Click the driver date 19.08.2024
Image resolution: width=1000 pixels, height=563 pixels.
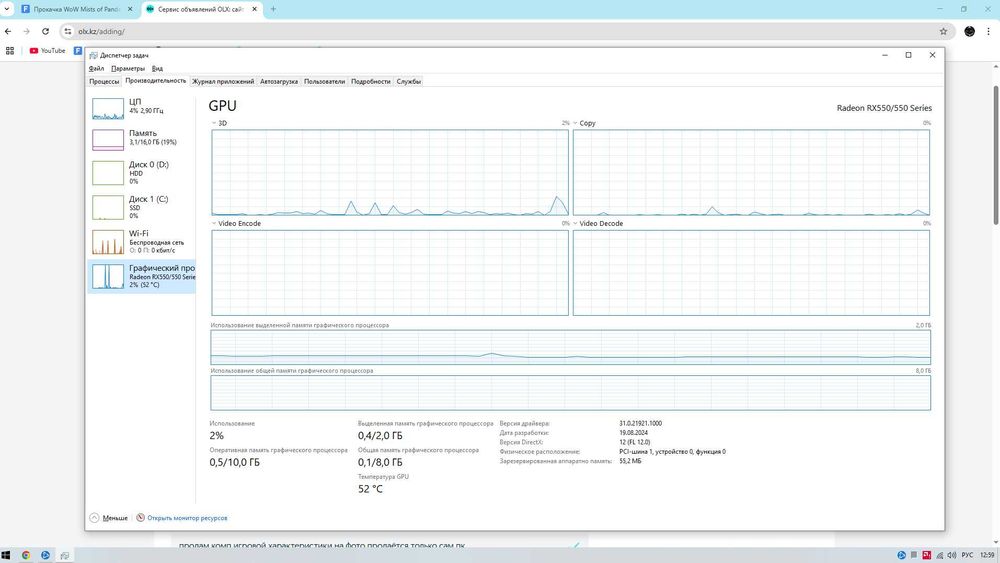(x=633, y=432)
